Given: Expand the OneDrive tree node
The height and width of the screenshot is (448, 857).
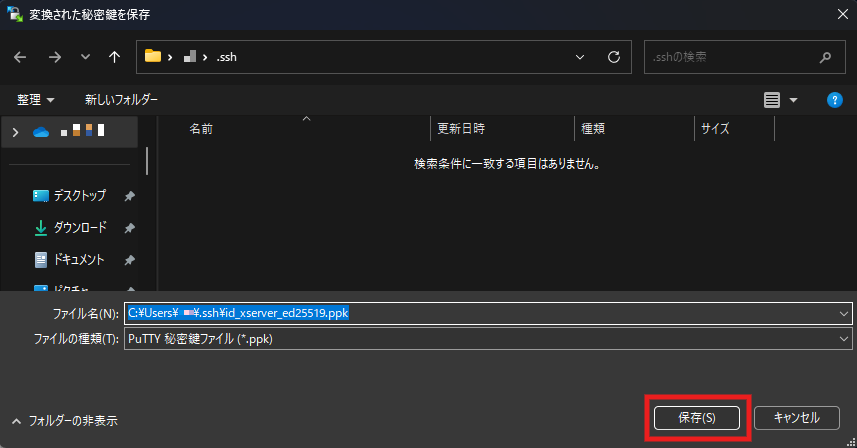Looking at the screenshot, I should (15, 131).
